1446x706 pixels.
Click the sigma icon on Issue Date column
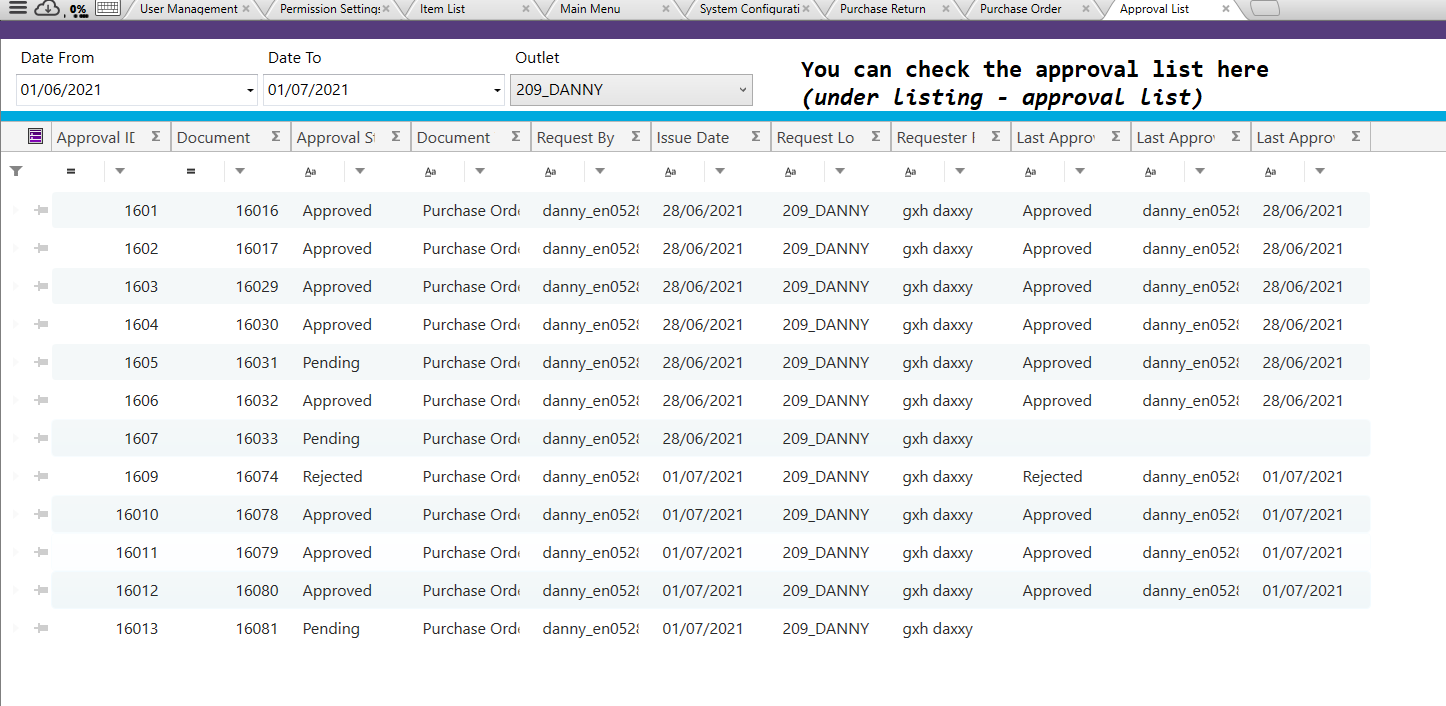(756, 137)
